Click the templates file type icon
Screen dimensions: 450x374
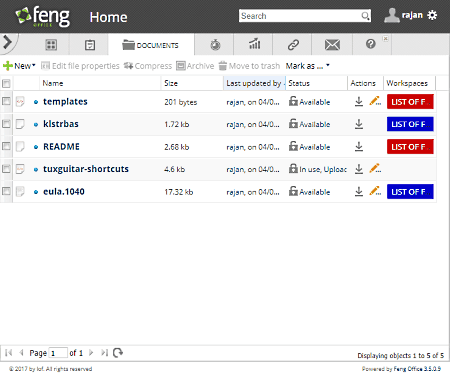20,101
